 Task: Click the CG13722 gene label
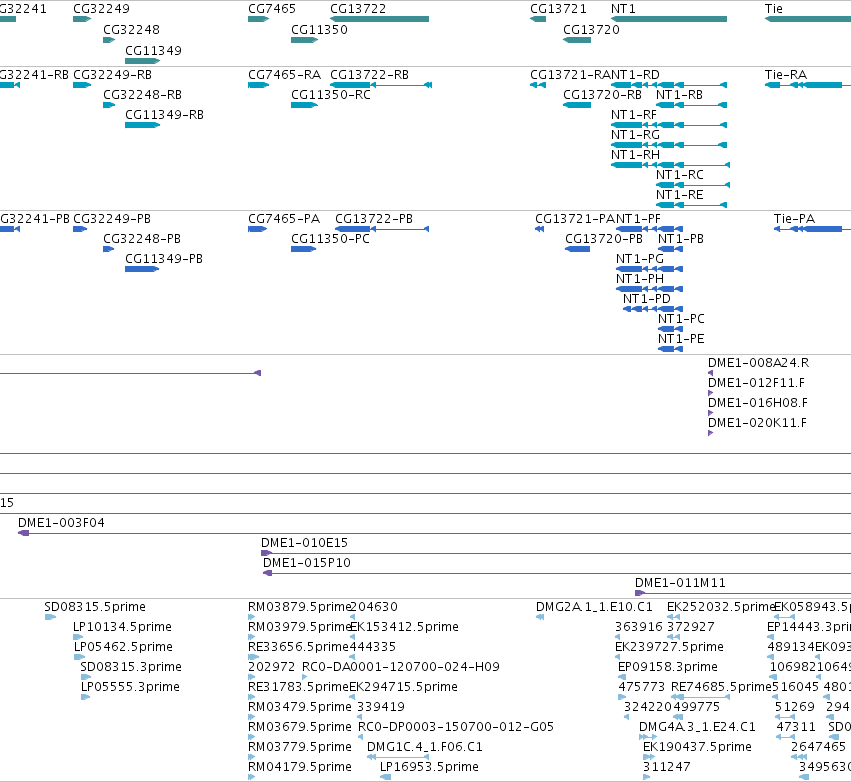click(358, 9)
